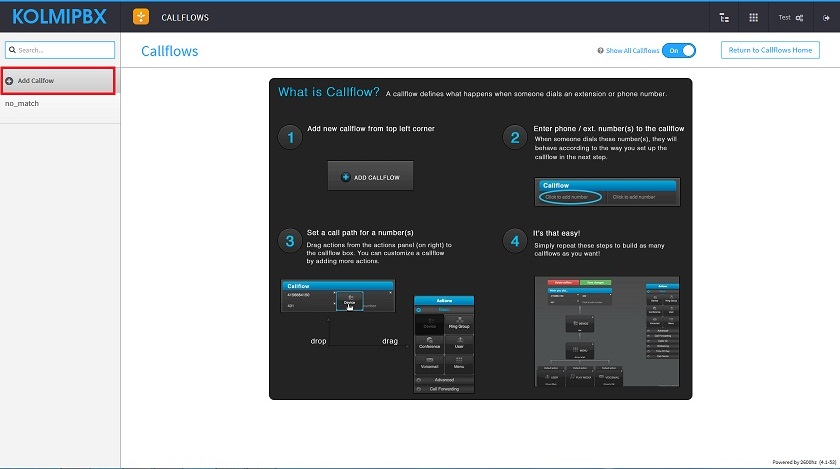Screen dimensions: 840x469
Task: Click the hierarchy tree icon in top bar
Action: (x=724, y=17)
